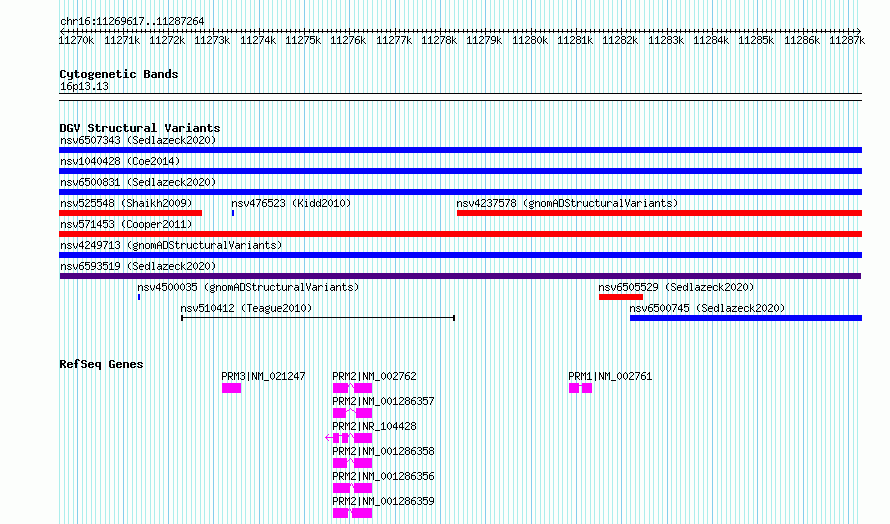Select the nsv4249713 gnomAD blue bar
This screenshot has height=524, width=890.
[460, 255]
